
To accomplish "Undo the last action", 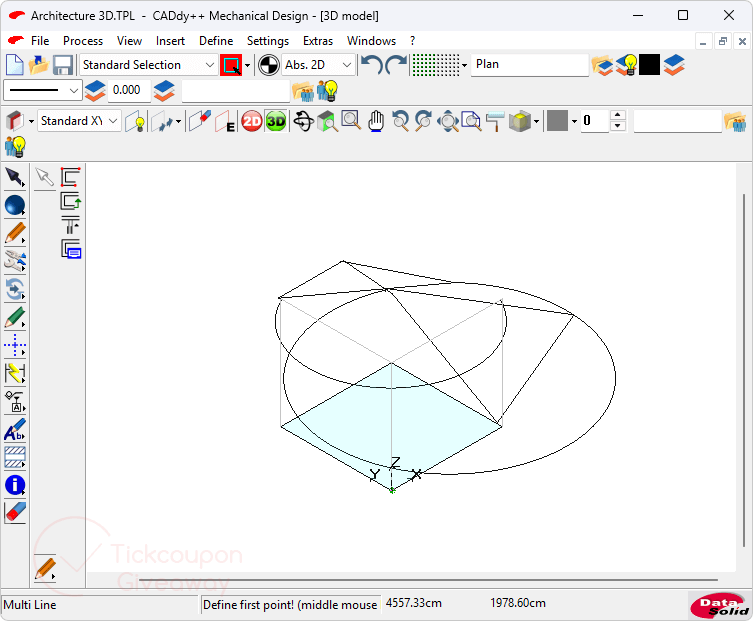I will tap(372, 65).
